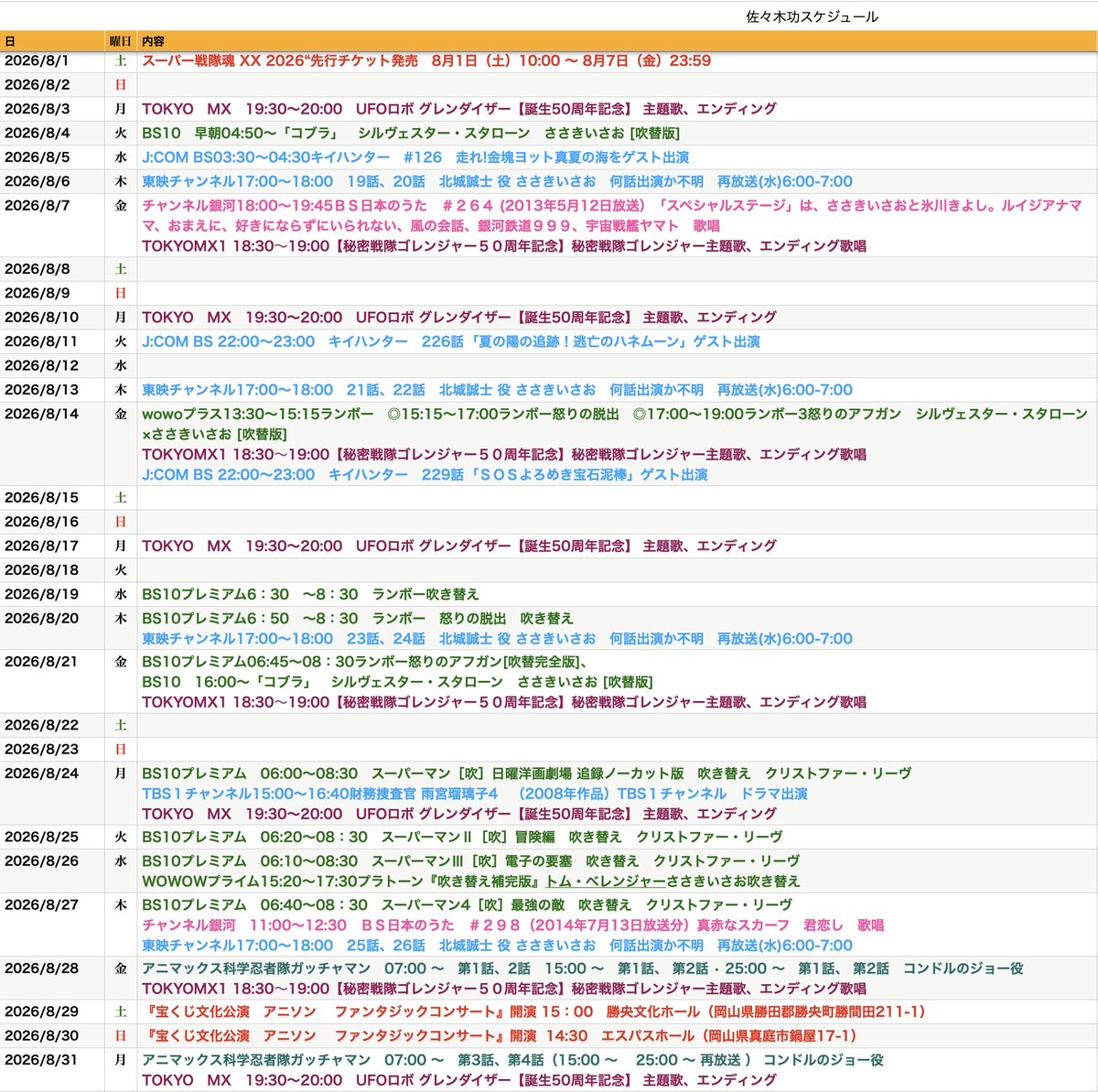
Task: Select the エスパスホール concert entry on 8/30
Action: (x=501, y=1035)
